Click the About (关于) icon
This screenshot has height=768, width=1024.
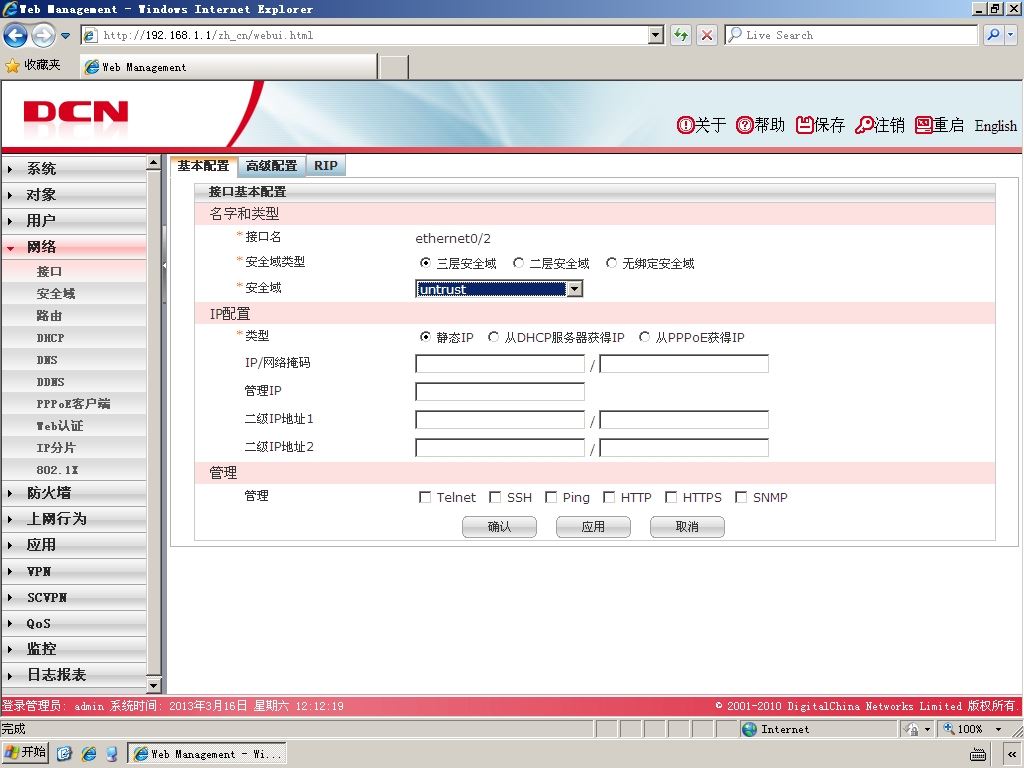tap(684, 125)
